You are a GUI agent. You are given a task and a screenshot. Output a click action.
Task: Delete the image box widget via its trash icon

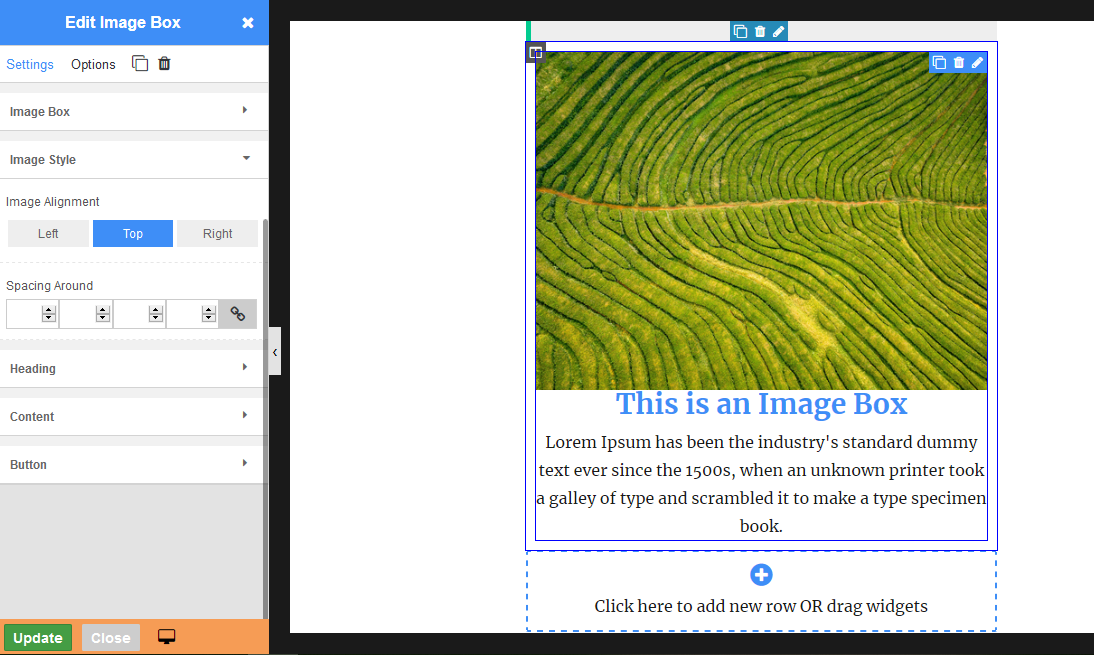pos(958,63)
